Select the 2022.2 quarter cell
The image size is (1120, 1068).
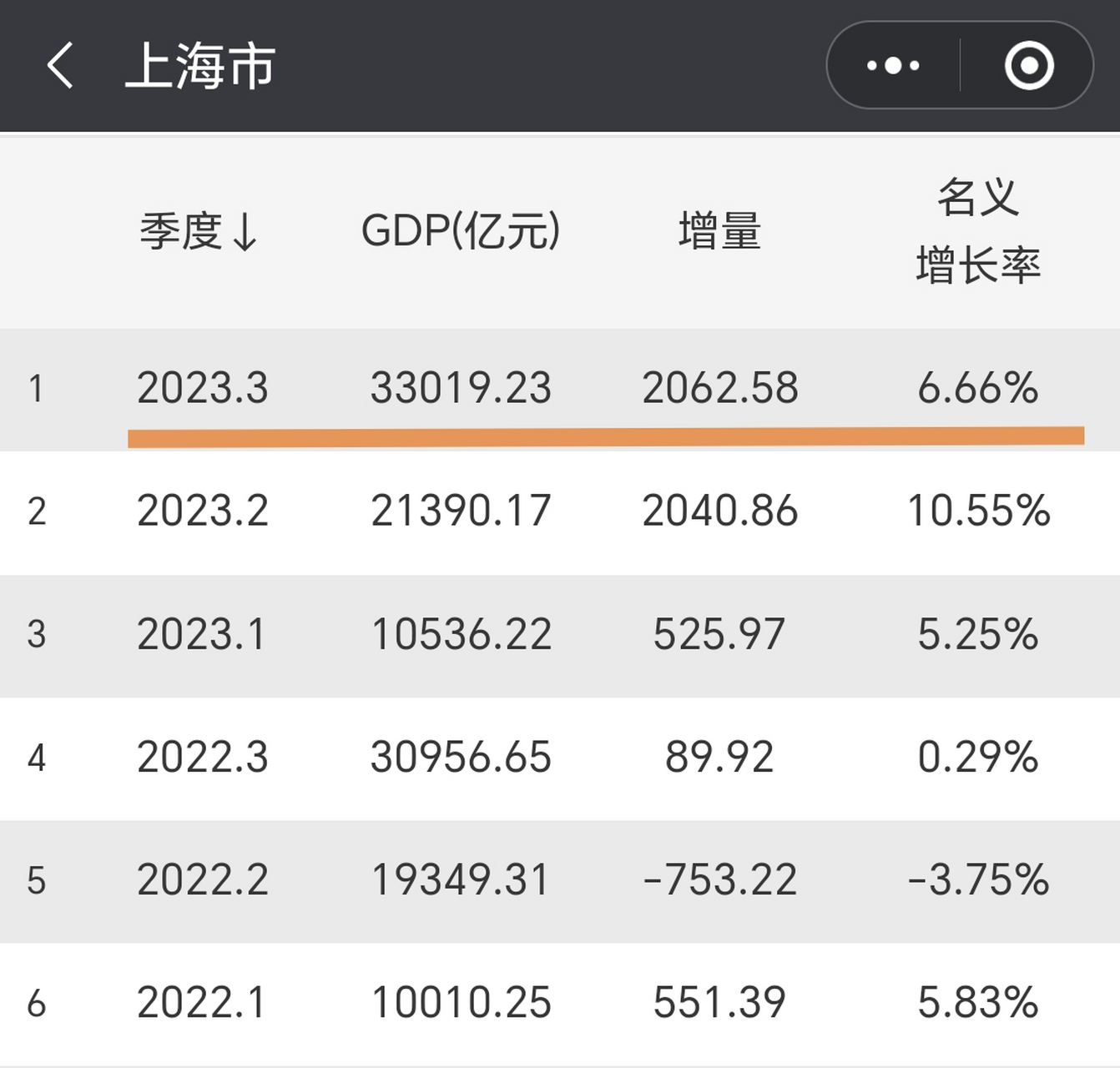[x=203, y=879]
